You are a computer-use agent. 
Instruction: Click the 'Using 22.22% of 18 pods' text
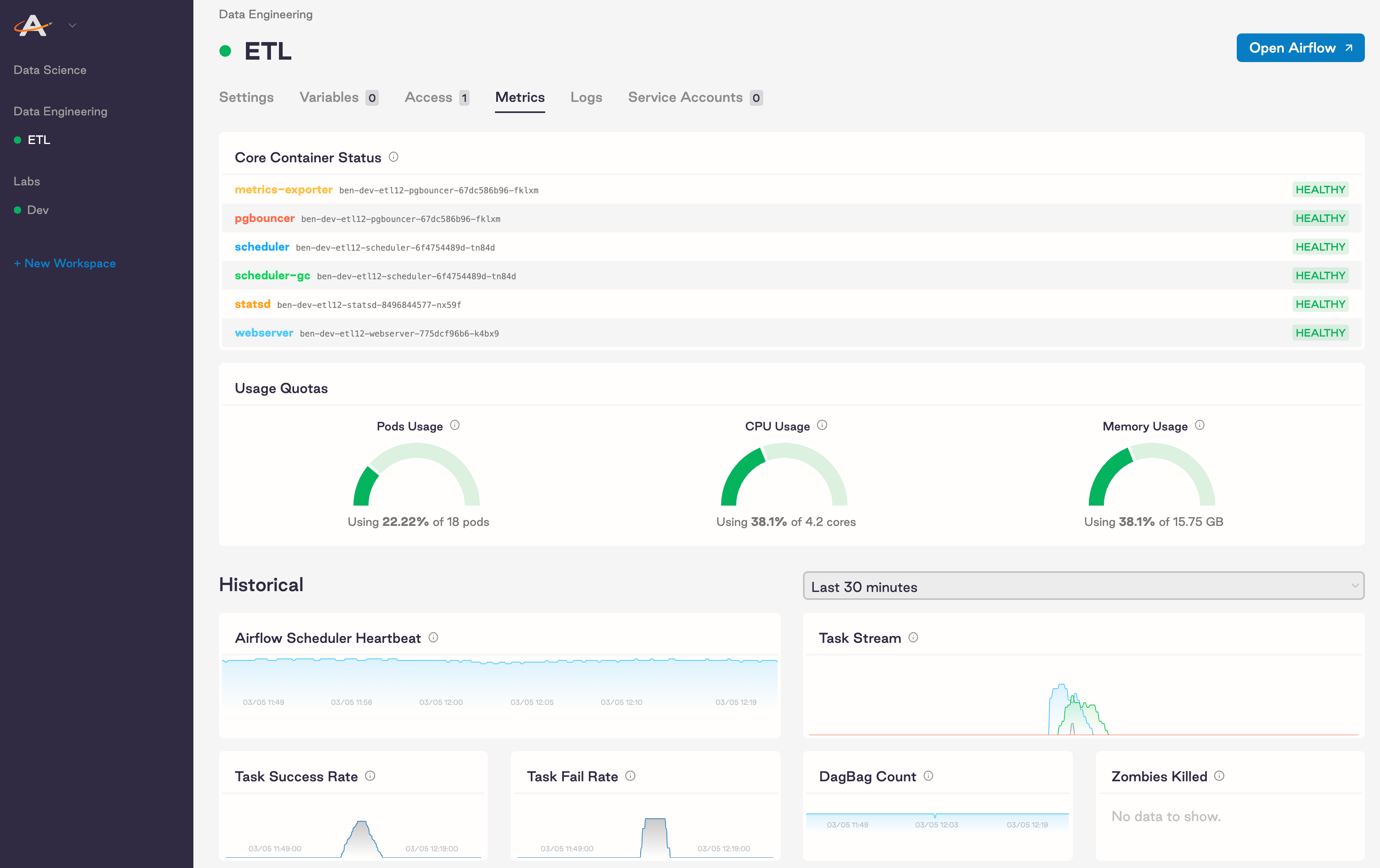pyautogui.click(x=418, y=522)
